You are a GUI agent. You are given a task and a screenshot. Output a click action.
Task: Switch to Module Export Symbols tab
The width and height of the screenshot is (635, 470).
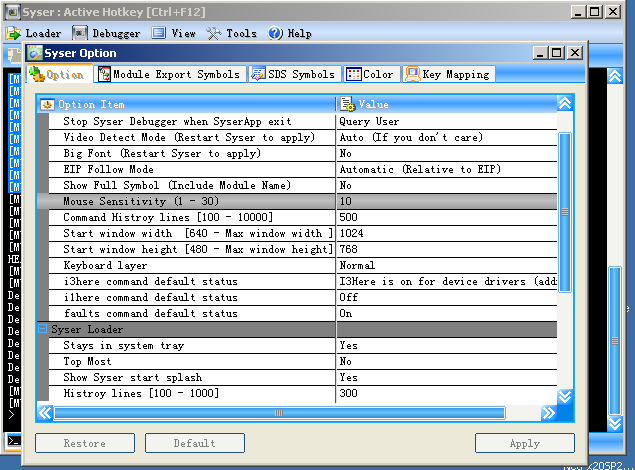(170, 74)
